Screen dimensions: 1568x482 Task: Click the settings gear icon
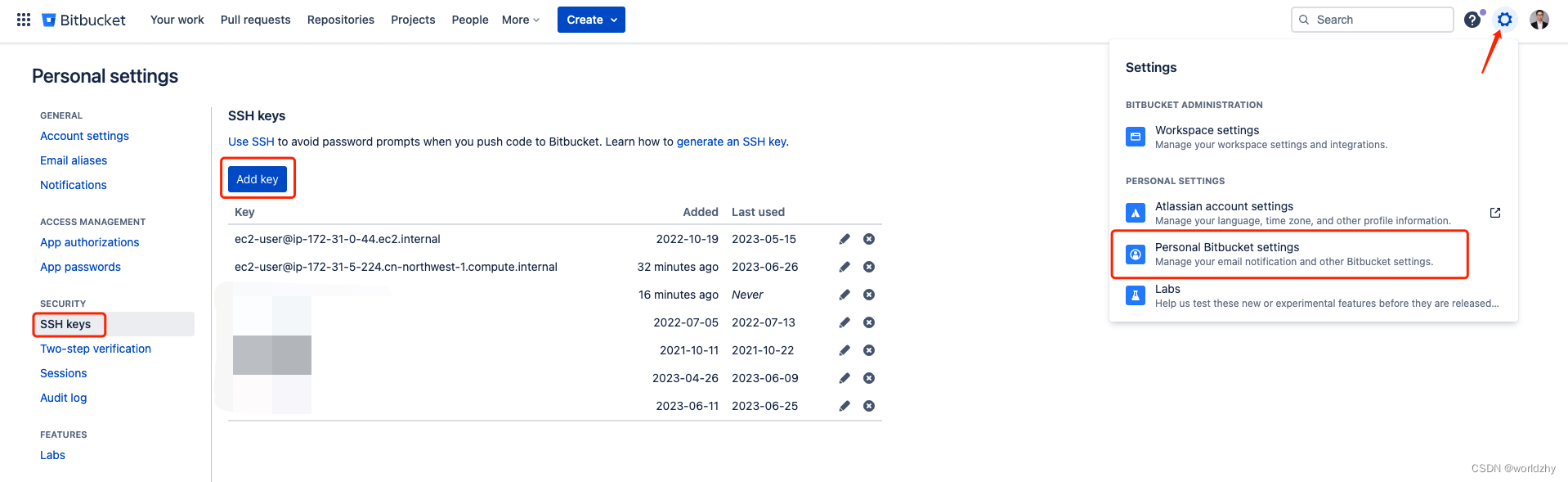[x=1505, y=20]
